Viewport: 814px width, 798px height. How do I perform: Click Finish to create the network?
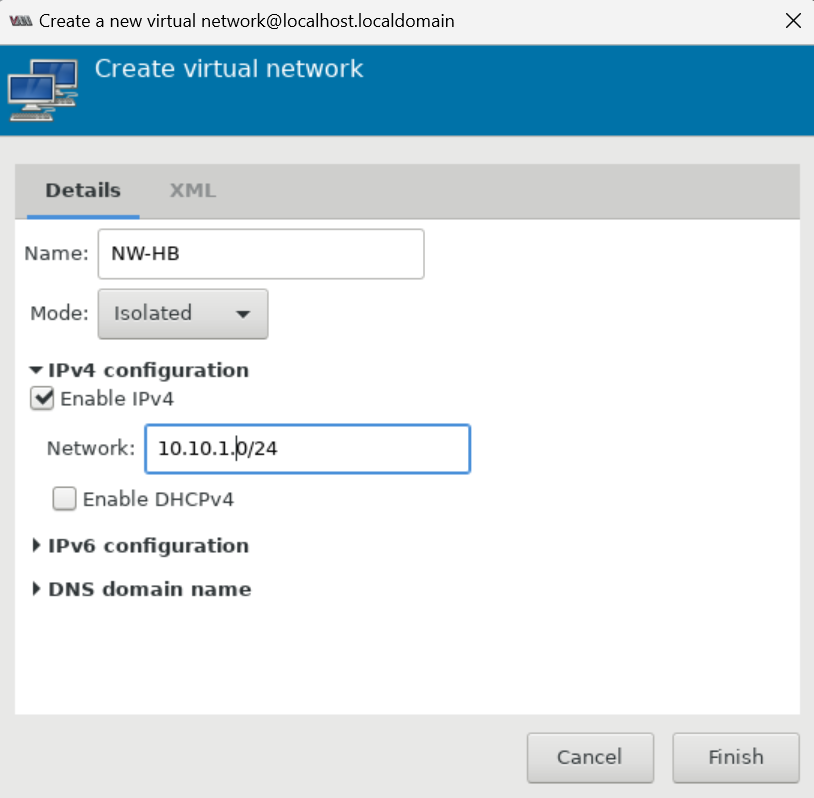(736, 758)
